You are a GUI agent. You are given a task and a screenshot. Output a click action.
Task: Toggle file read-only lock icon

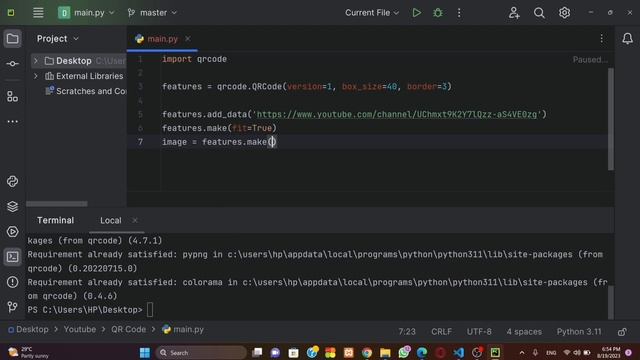click(622, 332)
